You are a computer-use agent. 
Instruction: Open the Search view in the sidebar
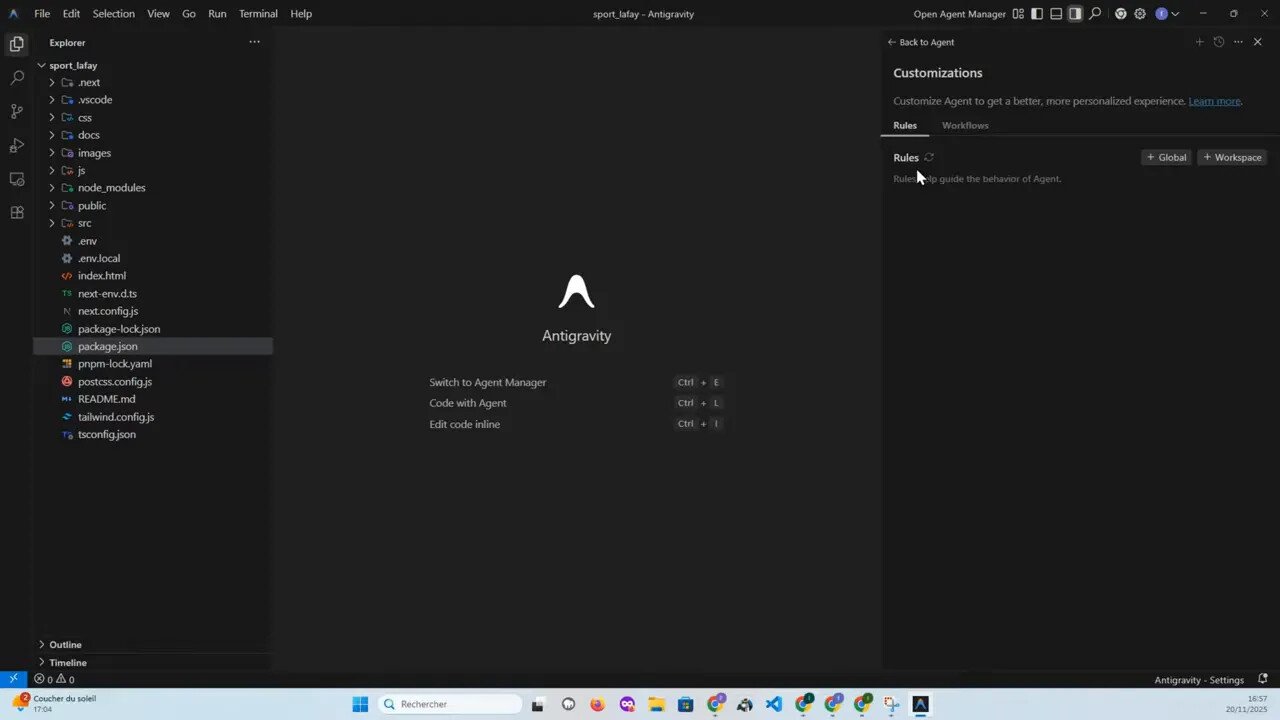pos(16,77)
